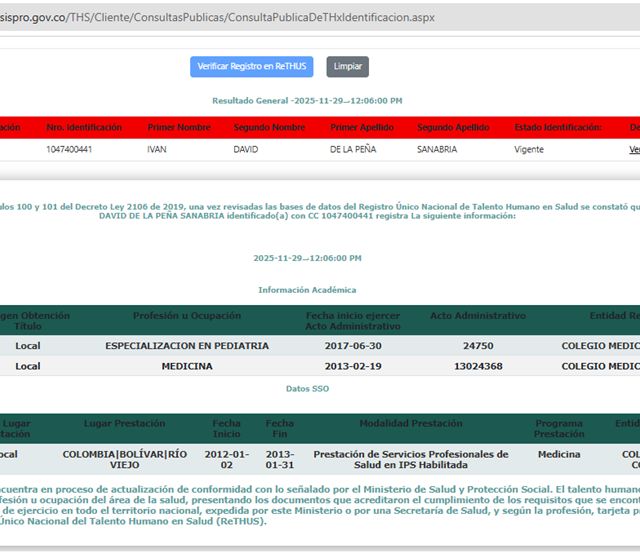Click the SSO end date 2013-01-31
Screen dimensions: 640x553
[x=280, y=460]
